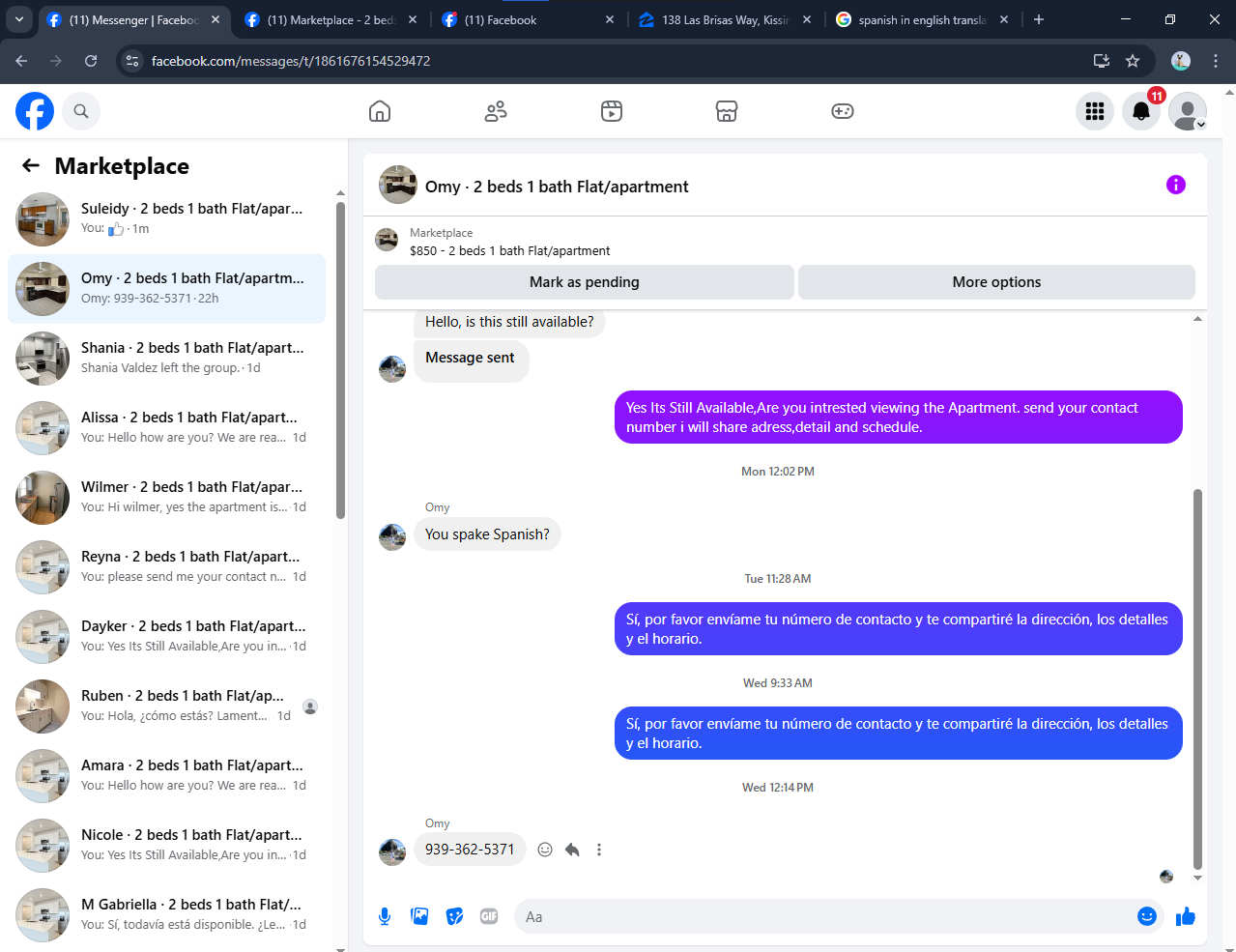Click Omy's profile picture in chat header
1236x952 pixels.
click(397, 185)
